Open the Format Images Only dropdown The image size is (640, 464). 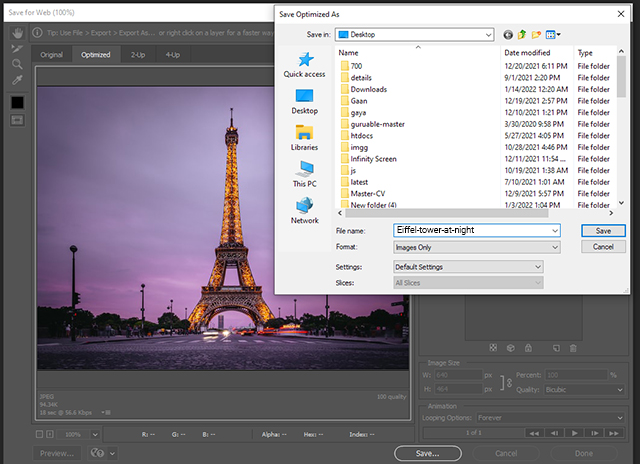[x=477, y=247]
